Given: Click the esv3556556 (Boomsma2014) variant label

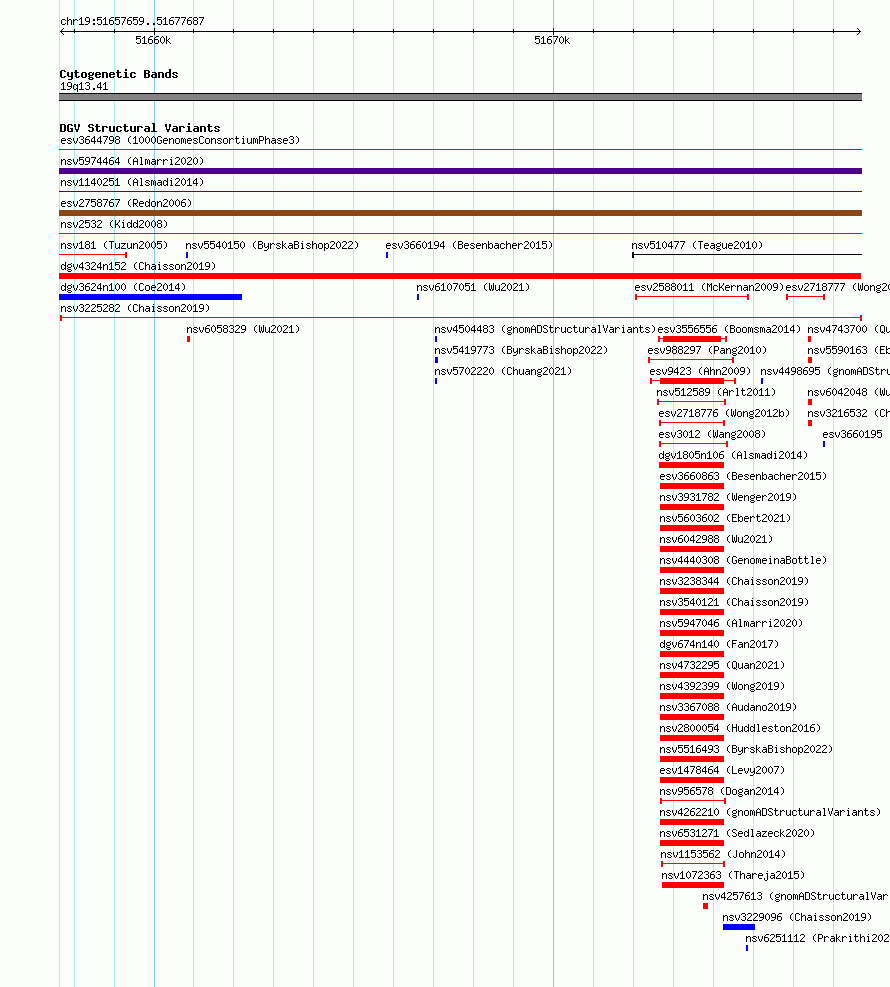Looking at the screenshot, I should point(729,329).
